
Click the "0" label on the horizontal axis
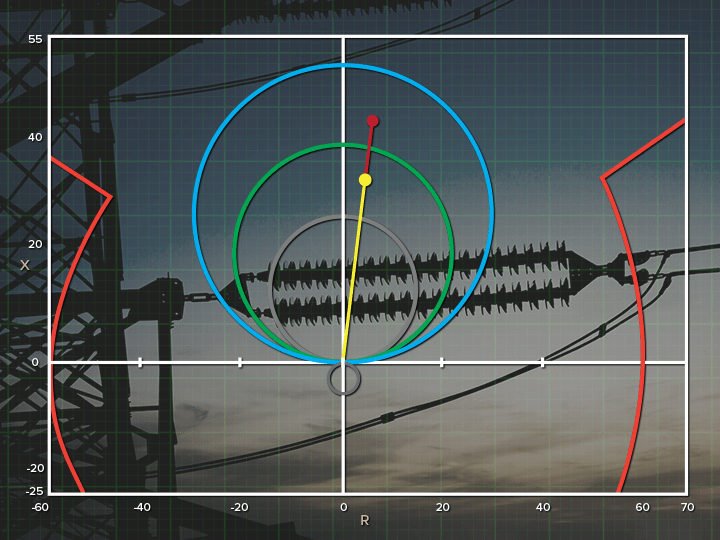click(x=343, y=507)
